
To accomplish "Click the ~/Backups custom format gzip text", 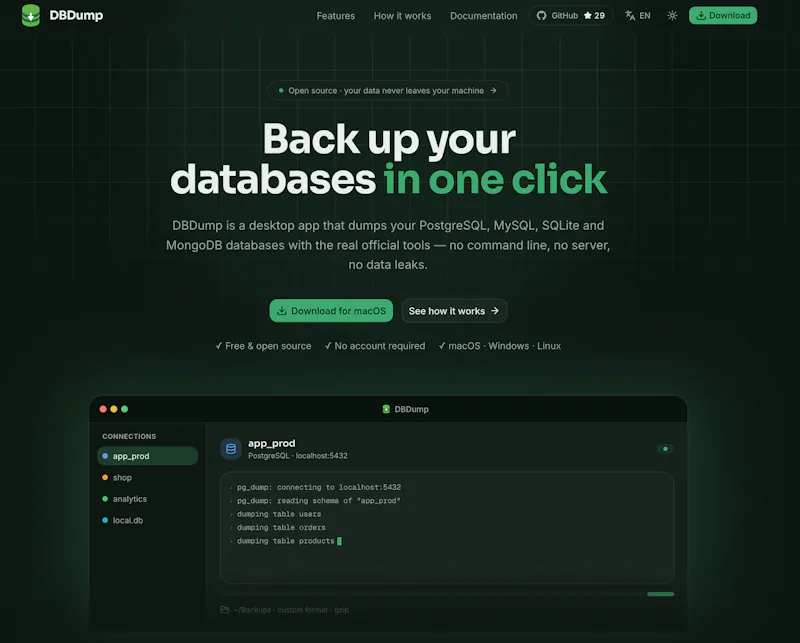I will 291,610.
